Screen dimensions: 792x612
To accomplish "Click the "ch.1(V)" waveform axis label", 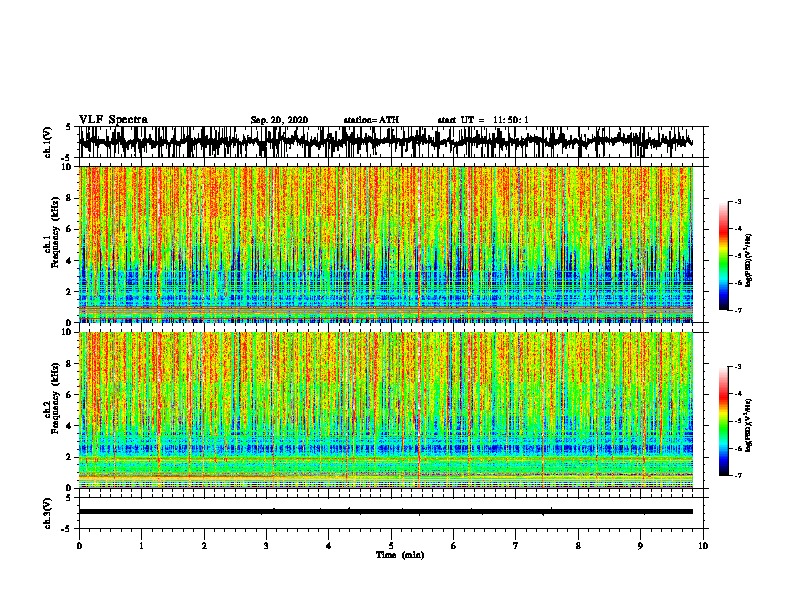I will pyautogui.click(x=48, y=142).
